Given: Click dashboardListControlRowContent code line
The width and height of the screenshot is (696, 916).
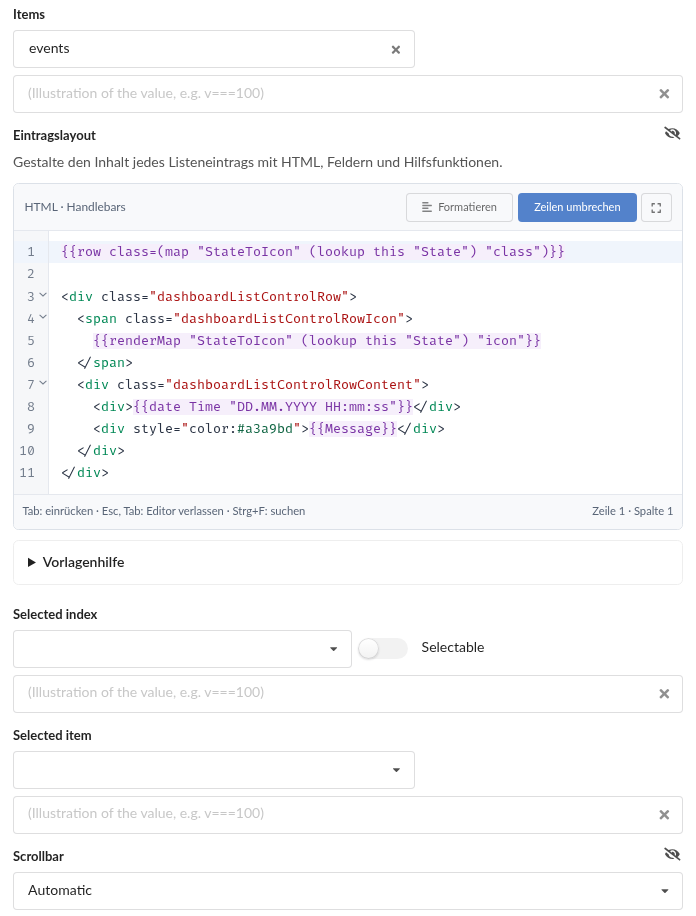Looking at the screenshot, I should click(252, 384).
